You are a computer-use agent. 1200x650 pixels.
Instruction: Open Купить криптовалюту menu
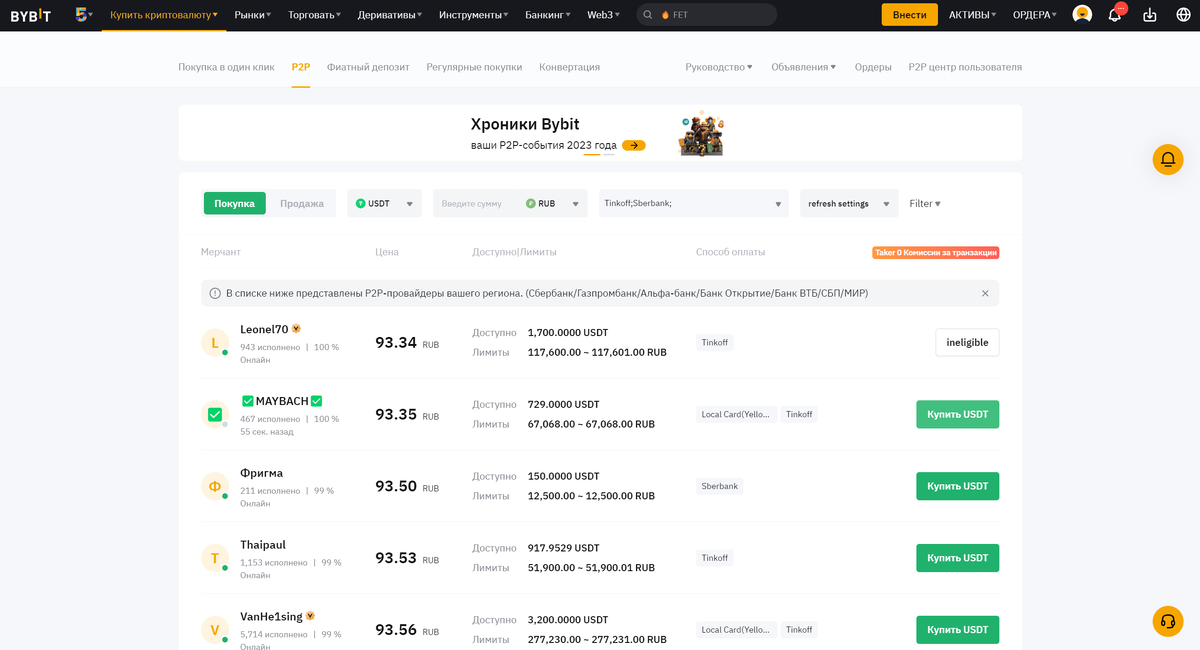163,15
